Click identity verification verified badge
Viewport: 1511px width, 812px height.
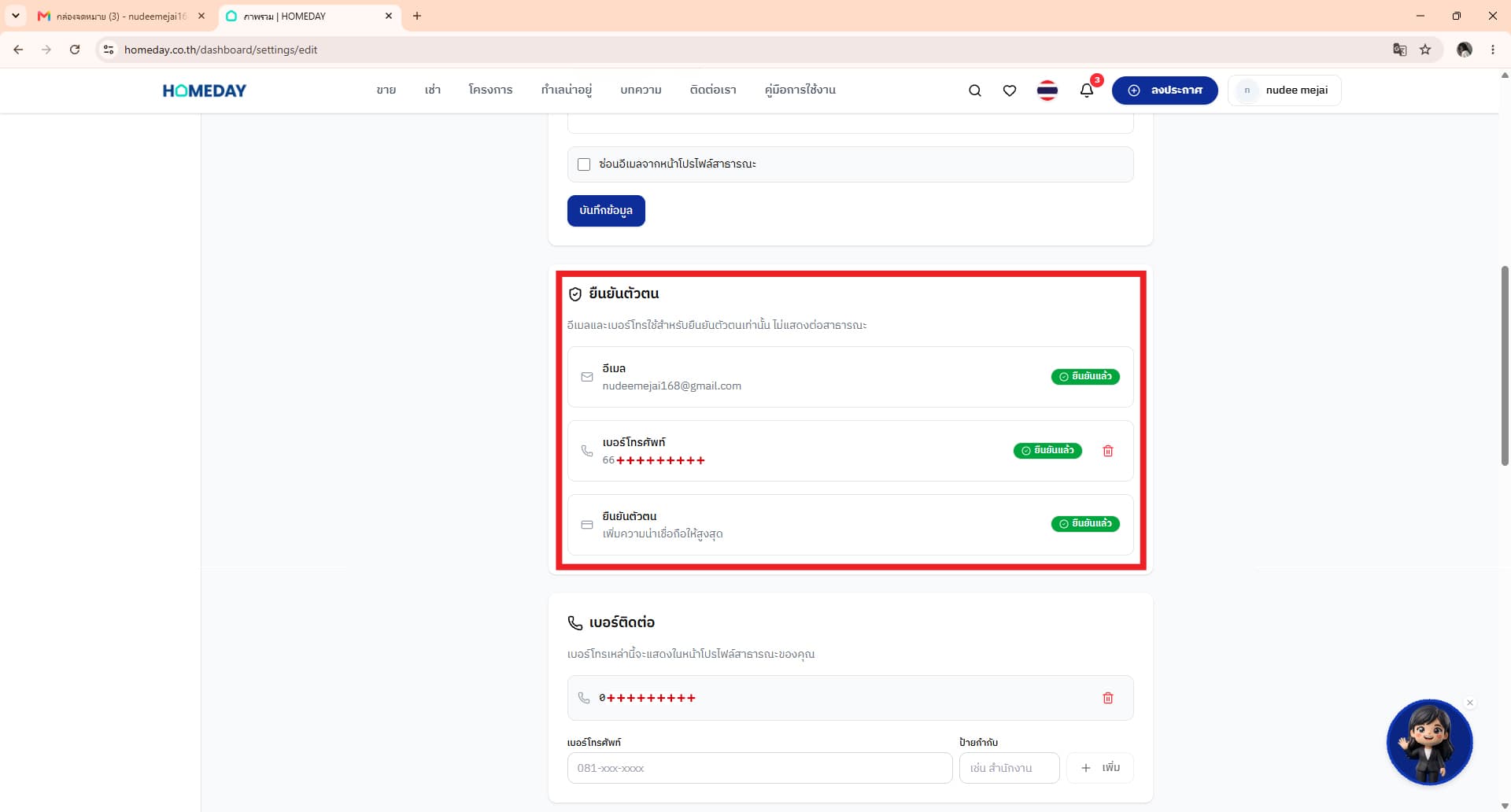pyautogui.click(x=1085, y=524)
